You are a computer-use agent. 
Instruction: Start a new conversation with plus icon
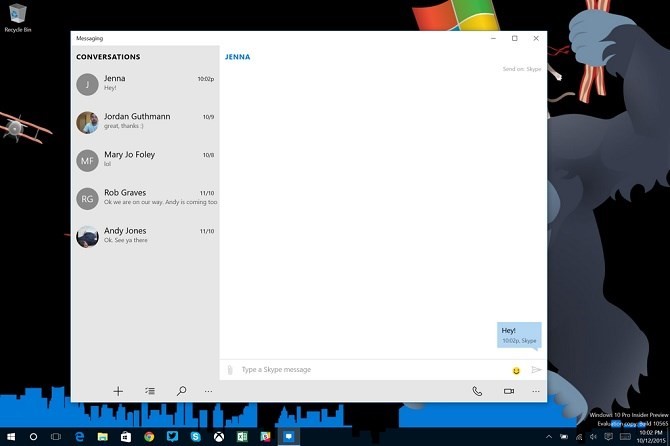[x=118, y=391]
